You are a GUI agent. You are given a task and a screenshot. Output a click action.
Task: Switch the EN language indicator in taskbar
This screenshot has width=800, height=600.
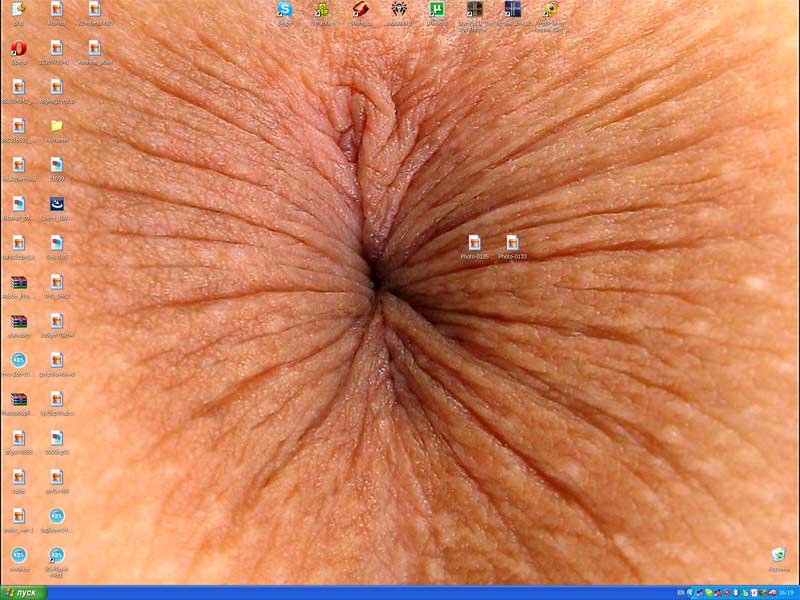681,592
